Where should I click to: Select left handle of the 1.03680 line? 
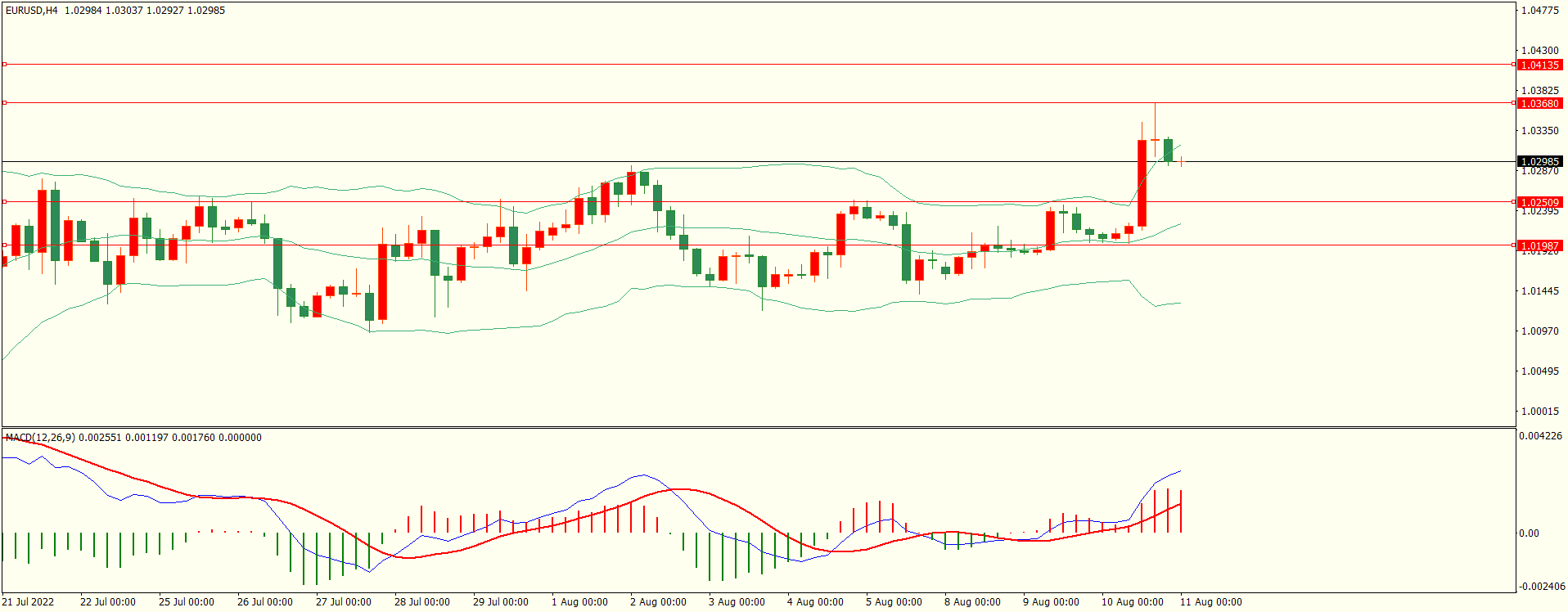tap(4, 102)
